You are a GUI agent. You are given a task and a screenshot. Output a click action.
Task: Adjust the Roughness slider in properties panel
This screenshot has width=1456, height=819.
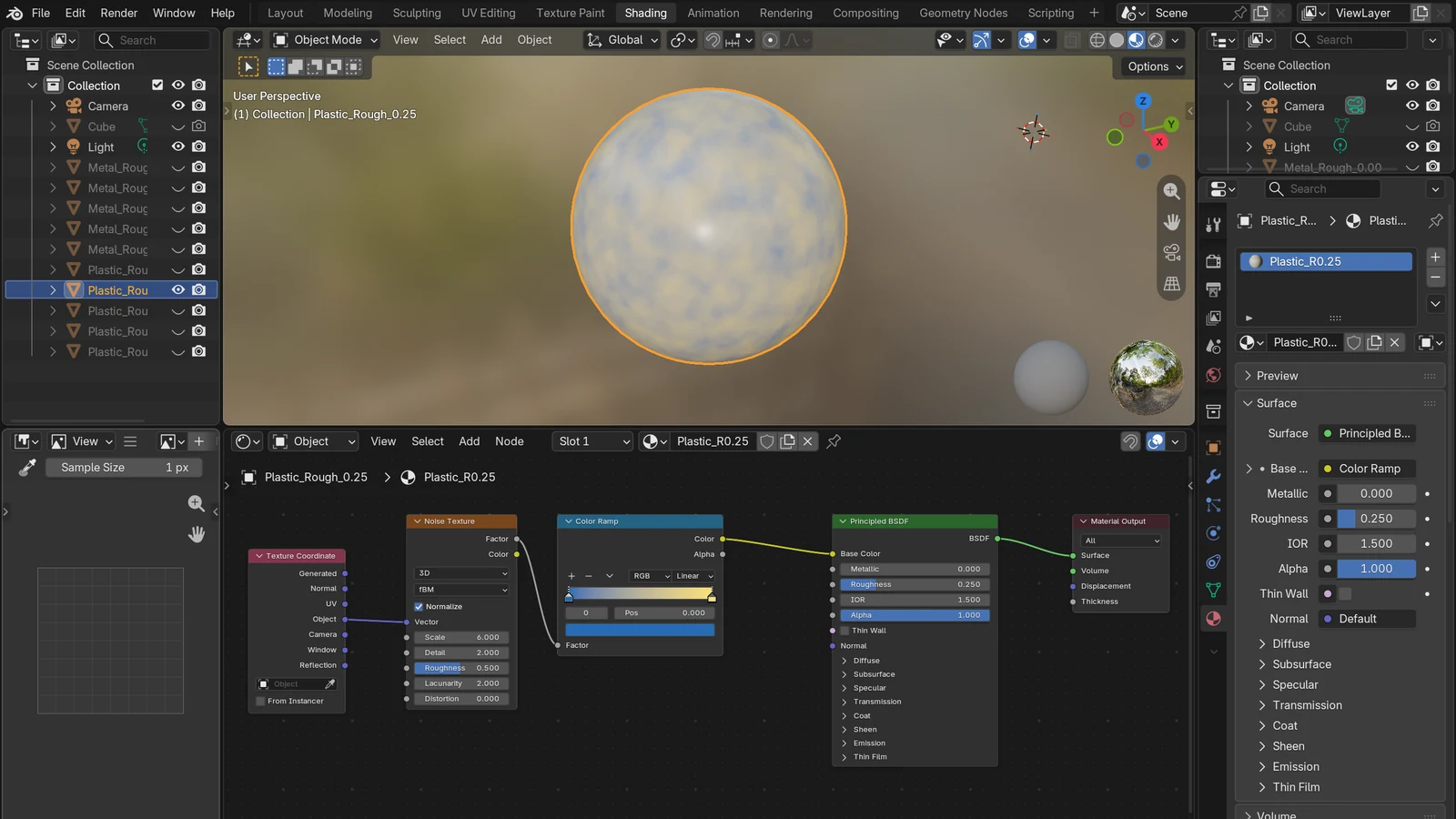pyautogui.click(x=1376, y=519)
